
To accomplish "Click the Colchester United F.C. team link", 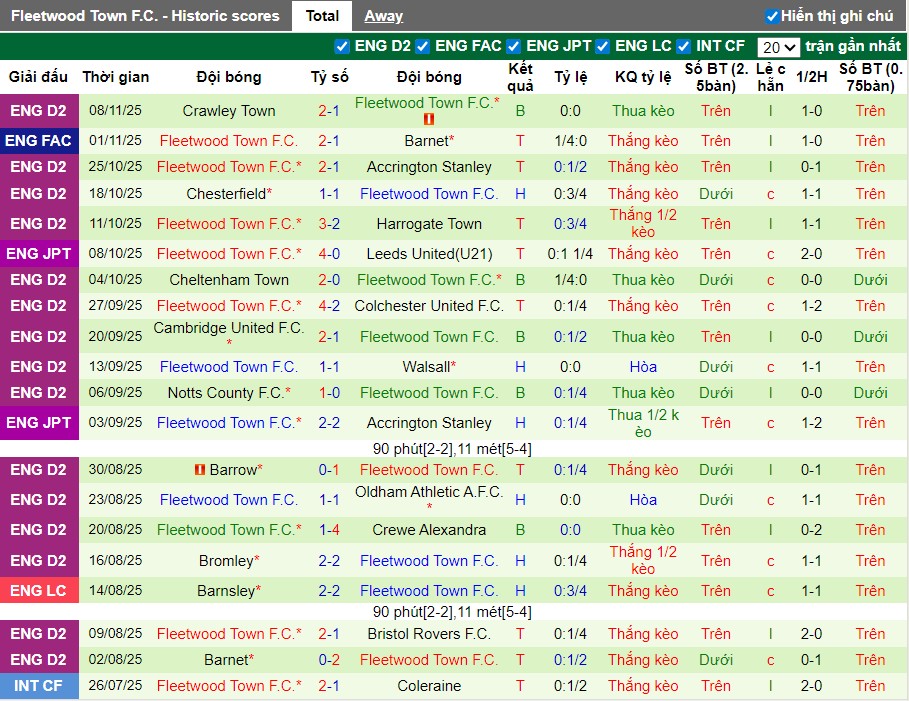I will point(428,306).
